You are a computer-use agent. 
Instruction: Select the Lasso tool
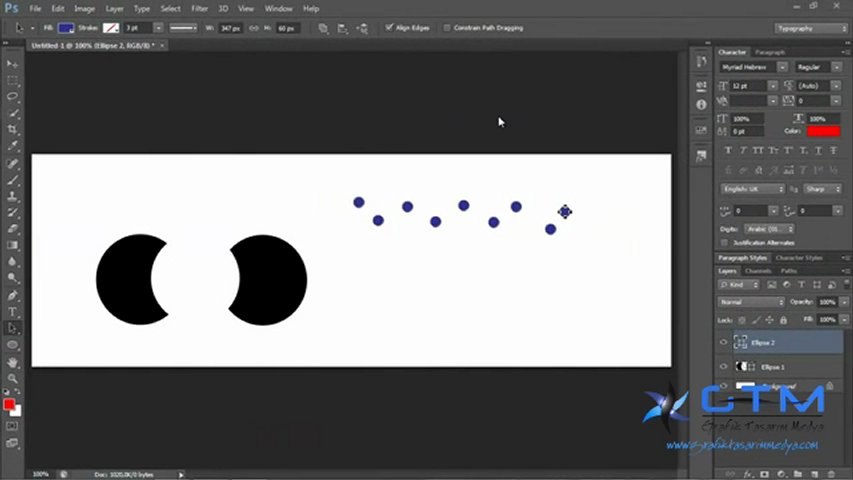click(12, 97)
